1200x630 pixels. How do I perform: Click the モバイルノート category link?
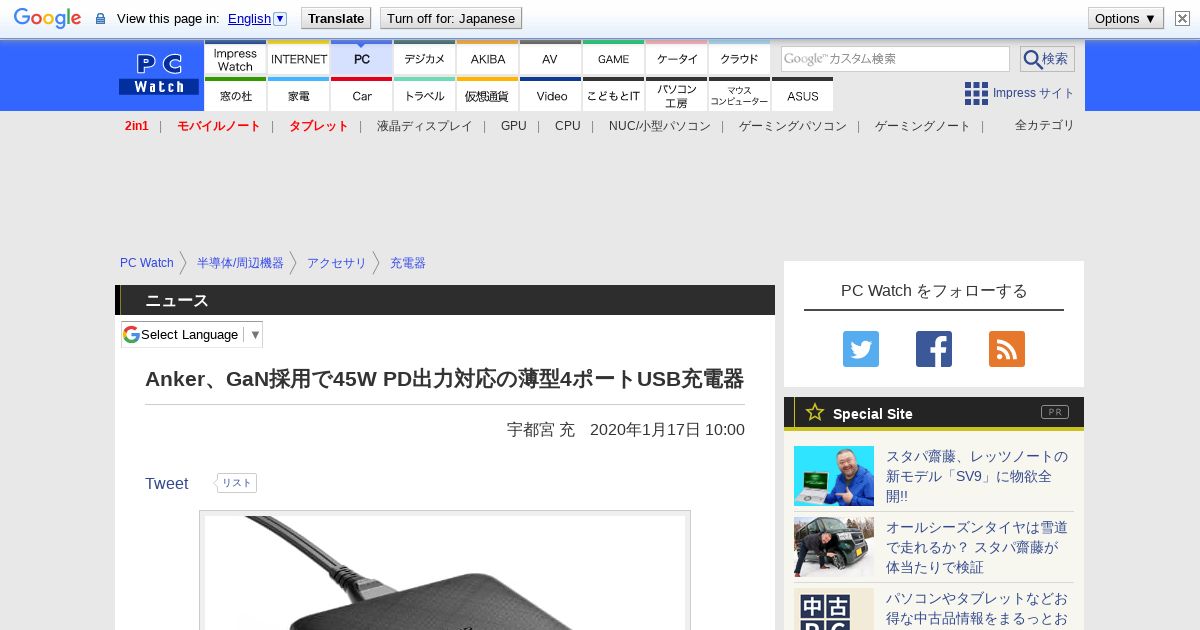[x=218, y=126]
